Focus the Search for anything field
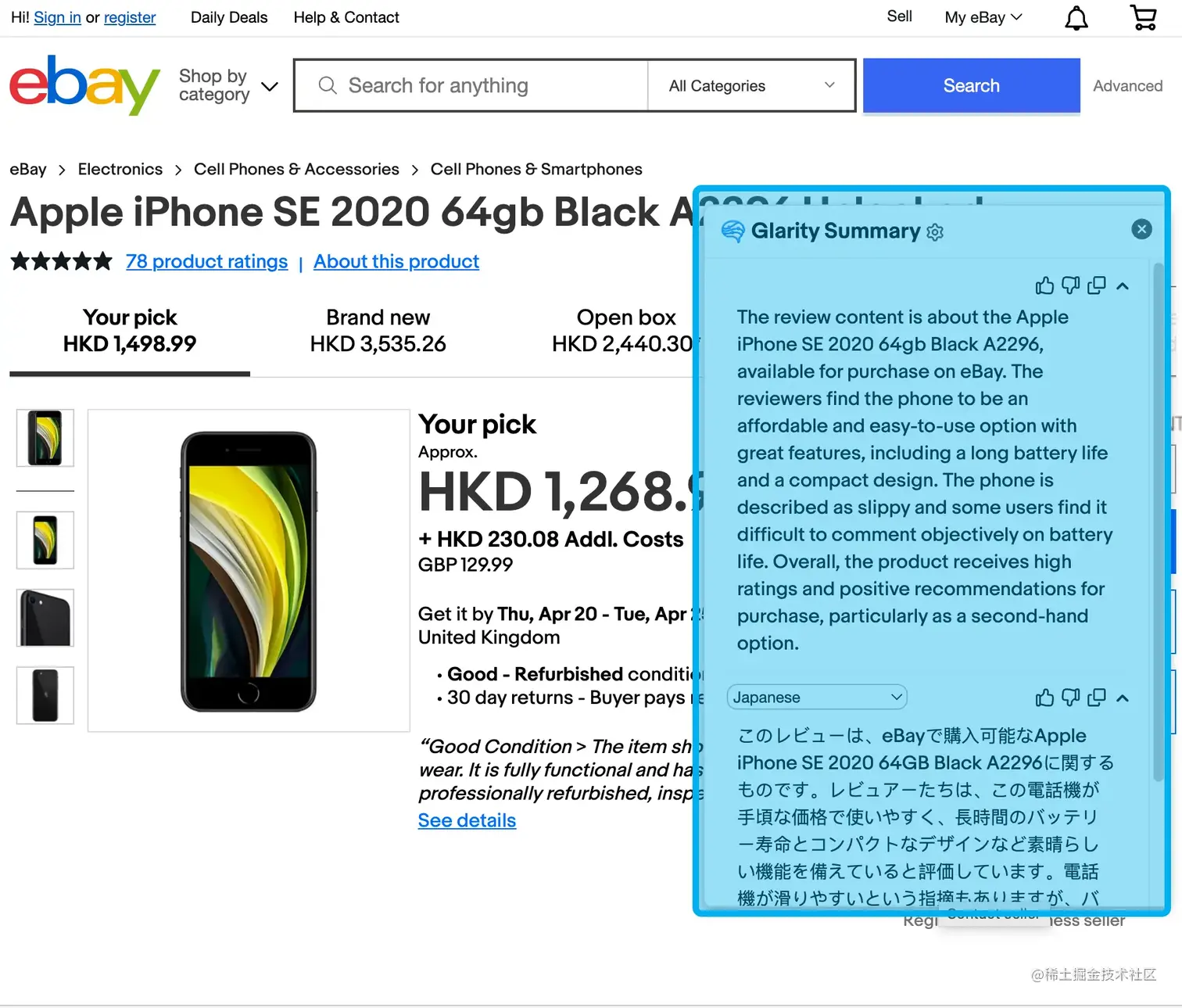Viewport: 1182px width, 1008px height. click(x=471, y=85)
